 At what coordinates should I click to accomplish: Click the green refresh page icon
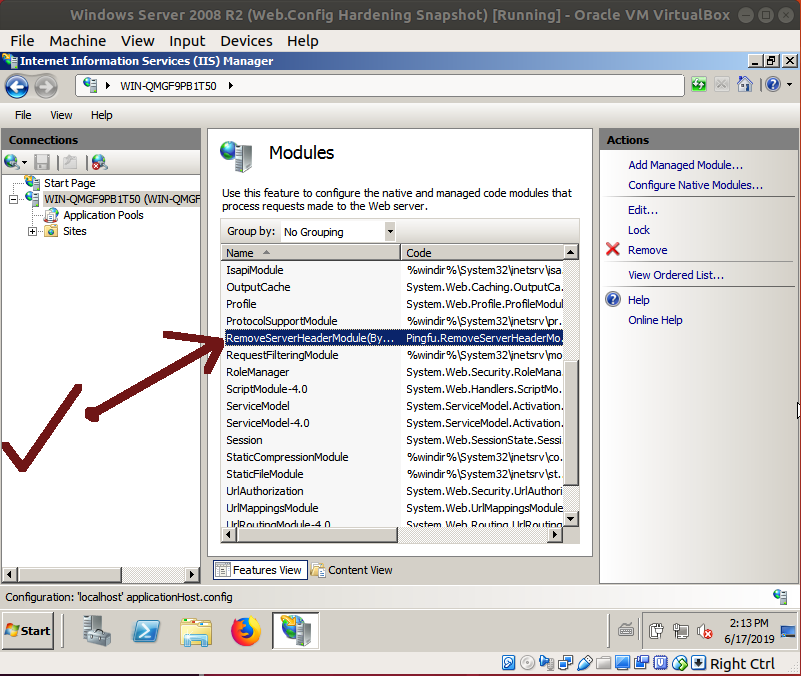point(698,84)
